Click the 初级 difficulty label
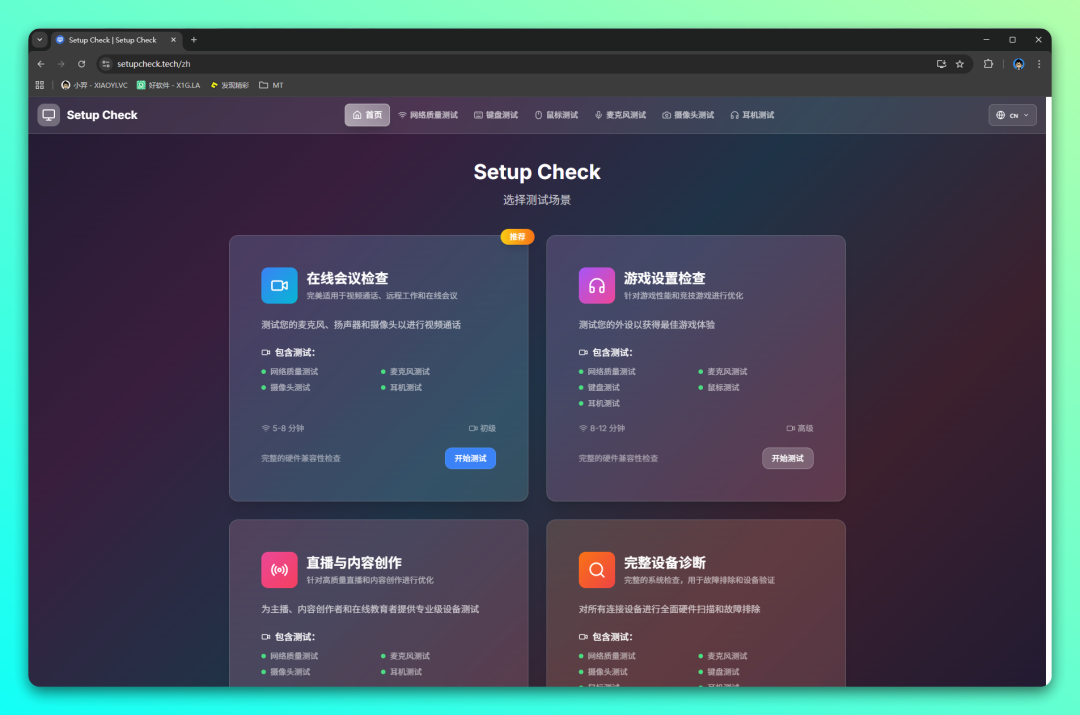1080x715 pixels. 482,428
